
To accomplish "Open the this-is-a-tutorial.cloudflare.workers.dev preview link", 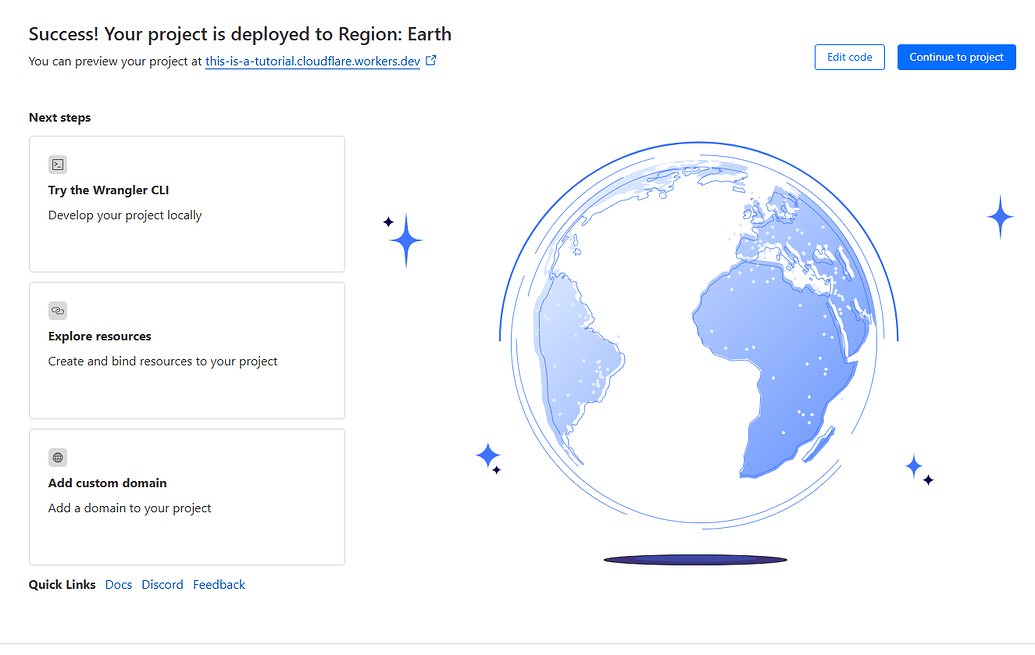I will coord(313,61).
